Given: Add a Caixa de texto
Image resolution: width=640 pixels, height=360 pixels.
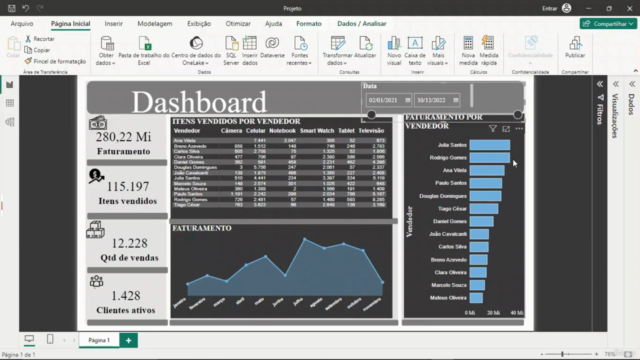Looking at the screenshot, I should pyautogui.click(x=415, y=51).
